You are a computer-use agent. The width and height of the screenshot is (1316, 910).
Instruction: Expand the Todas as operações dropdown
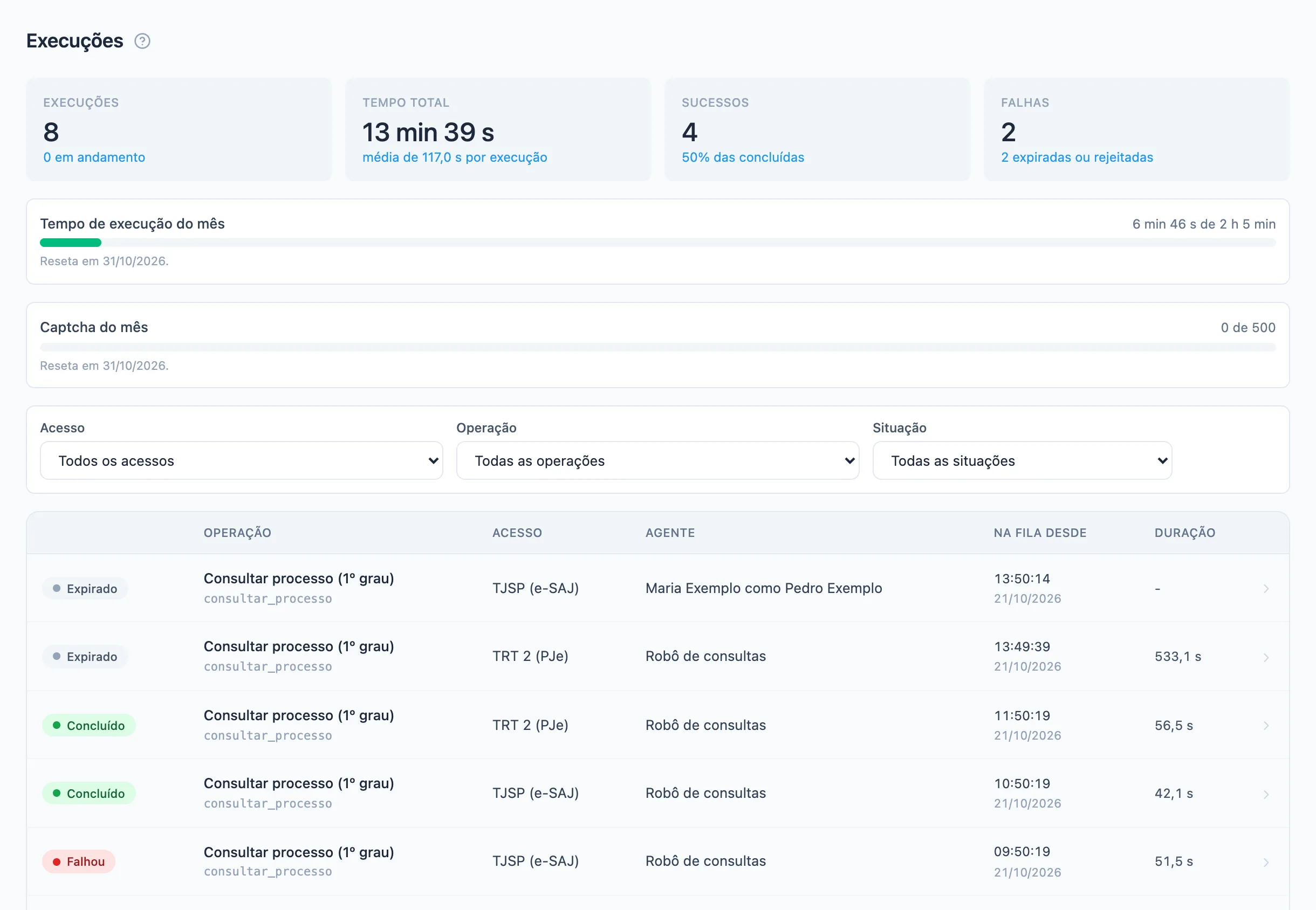pyautogui.click(x=657, y=461)
